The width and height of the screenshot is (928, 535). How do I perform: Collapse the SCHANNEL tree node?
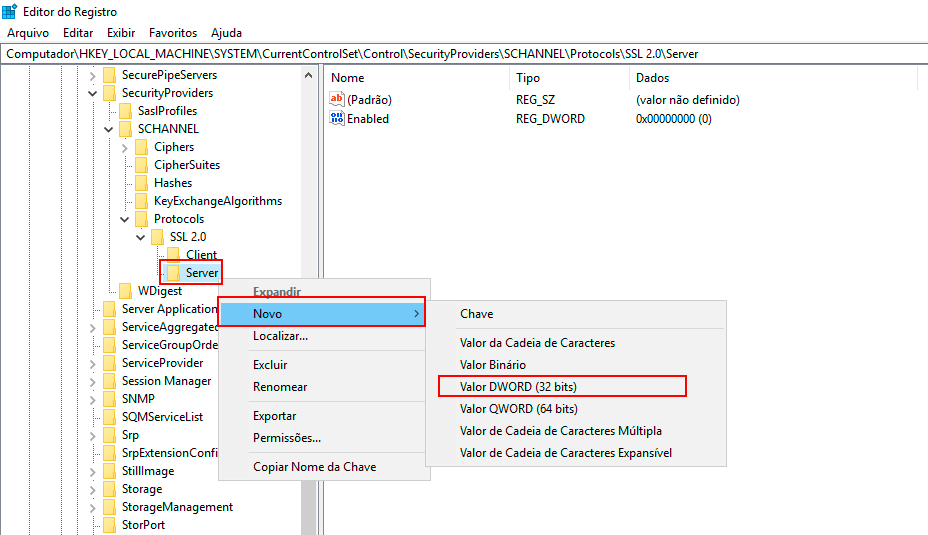[x=108, y=130]
